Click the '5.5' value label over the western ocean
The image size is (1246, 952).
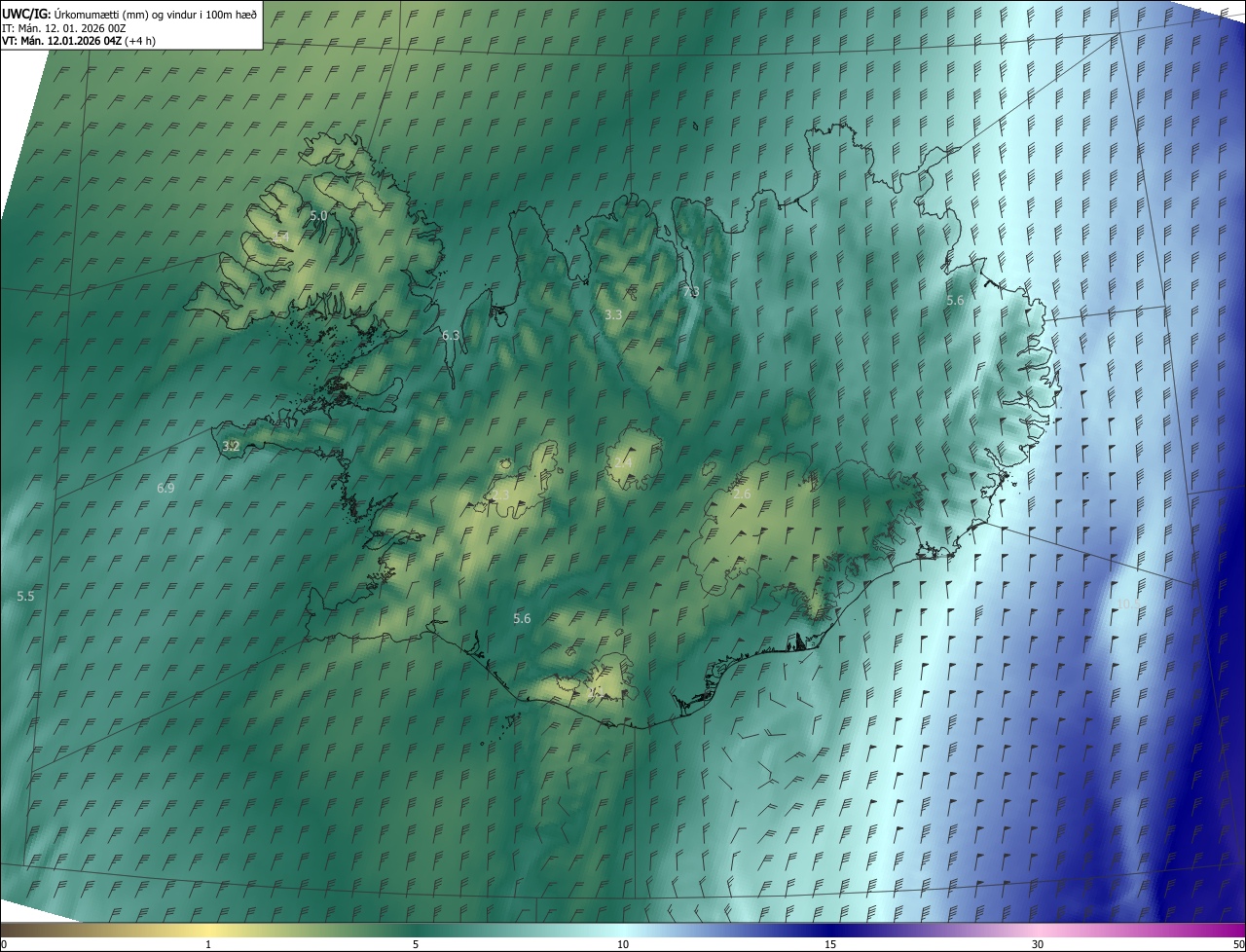coord(25,596)
